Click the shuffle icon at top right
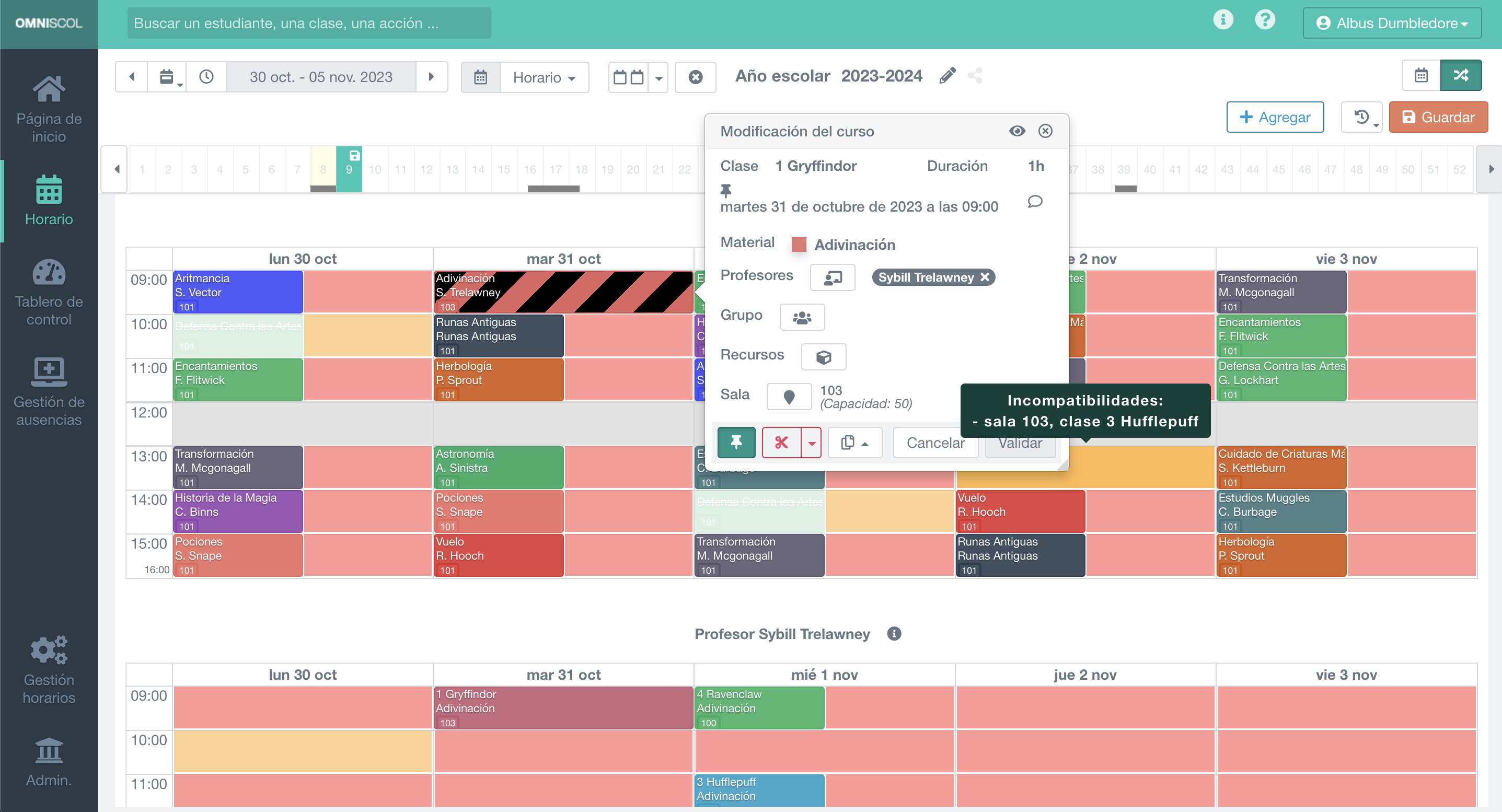The width and height of the screenshot is (1502, 812). coord(1461,75)
